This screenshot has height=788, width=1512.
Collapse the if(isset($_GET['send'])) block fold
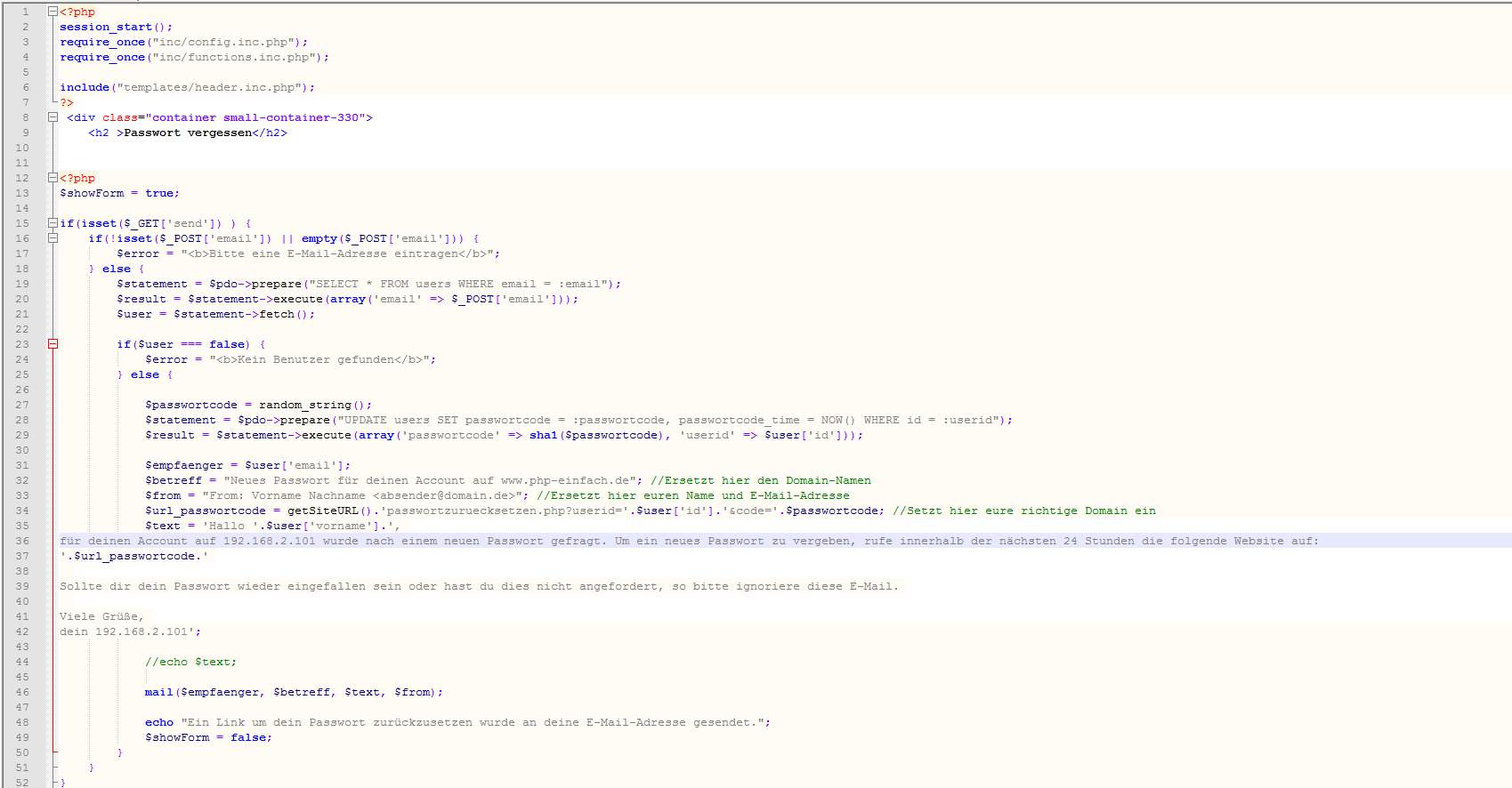click(x=53, y=223)
